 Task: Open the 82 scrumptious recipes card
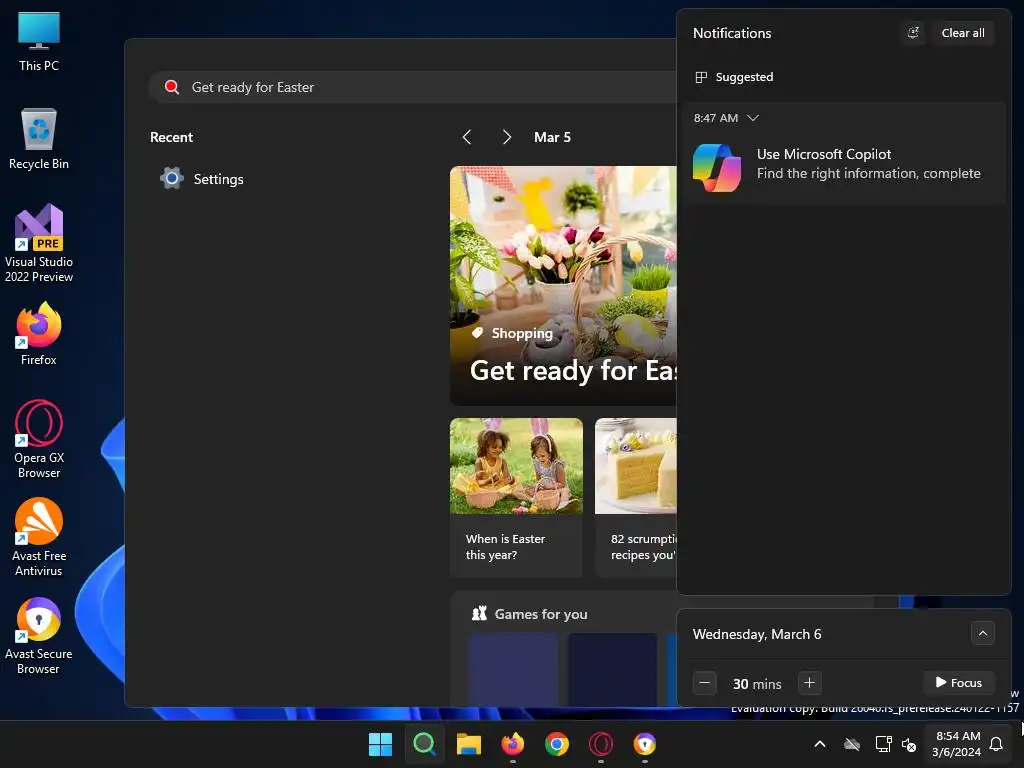tap(635, 497)
